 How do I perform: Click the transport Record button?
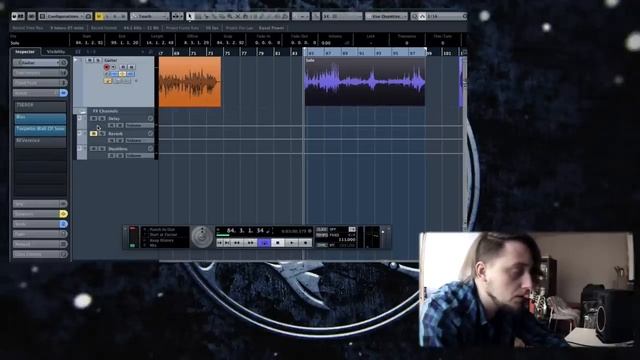305,243
